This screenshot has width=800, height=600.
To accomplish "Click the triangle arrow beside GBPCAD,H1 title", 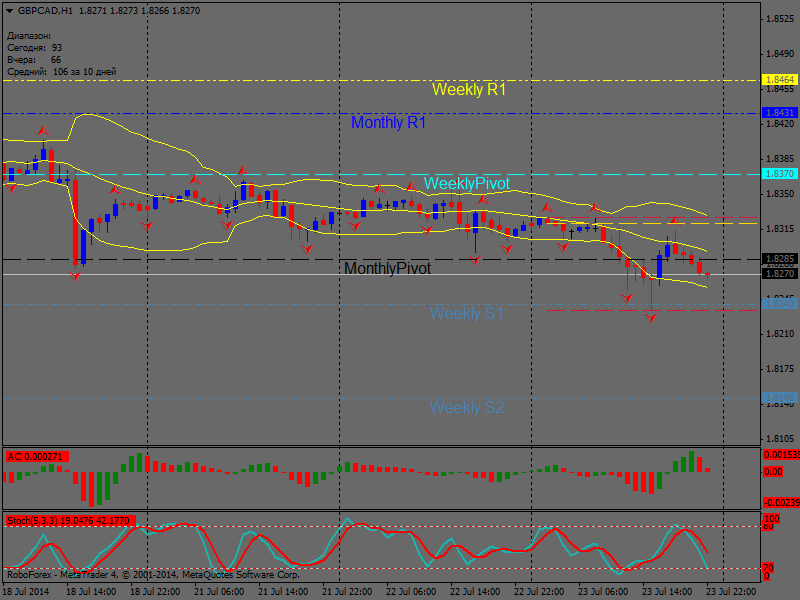I will pyautogui.click(x=10, y=9).
